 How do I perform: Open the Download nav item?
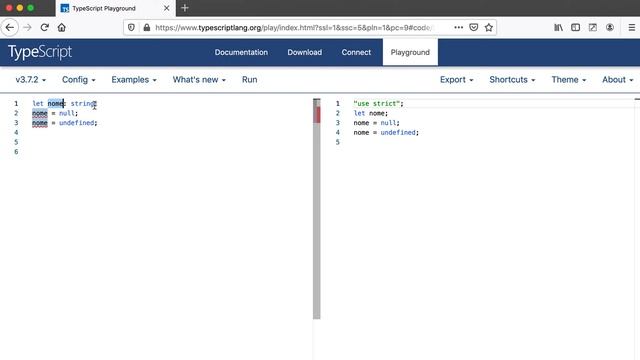(x=304, y=52)
